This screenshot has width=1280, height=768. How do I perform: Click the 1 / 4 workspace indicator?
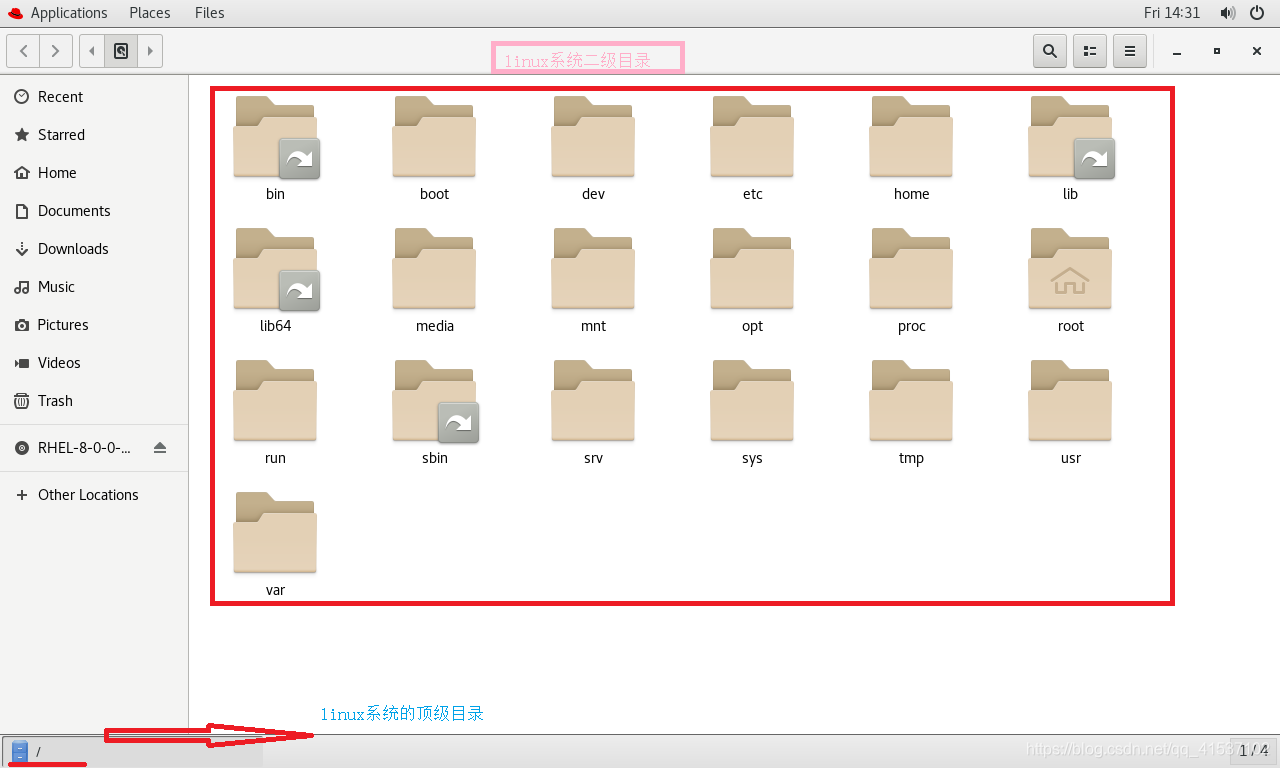[x=1254, y=750]
